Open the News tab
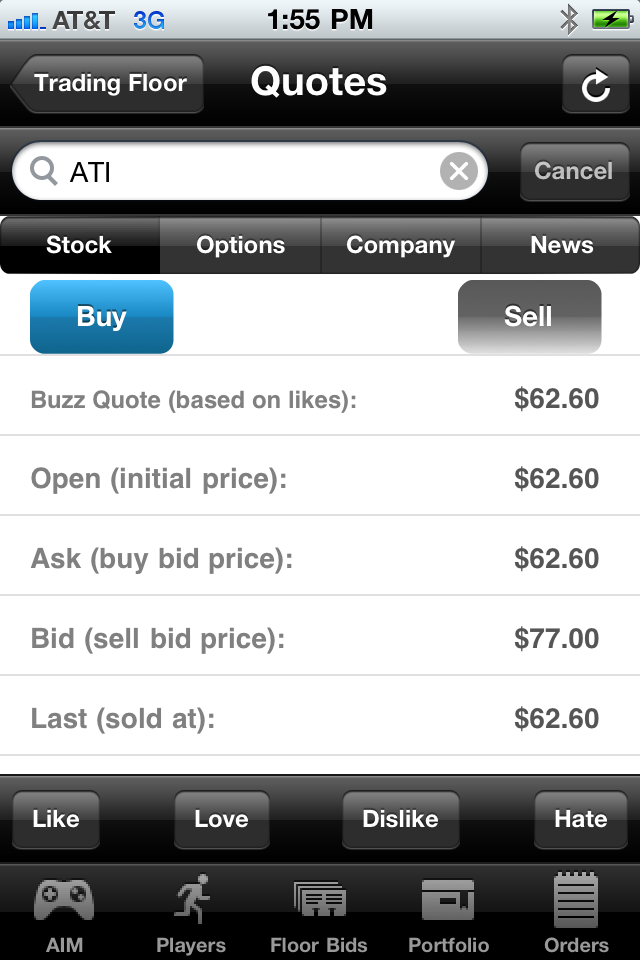This screenshot has height=960, width=640. (561, 245)
